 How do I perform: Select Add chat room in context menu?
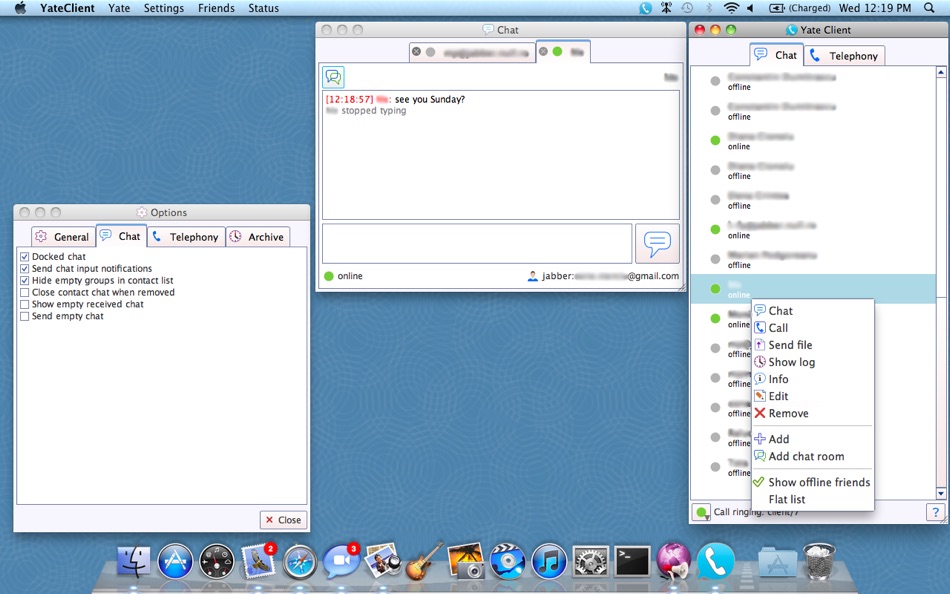812,456
